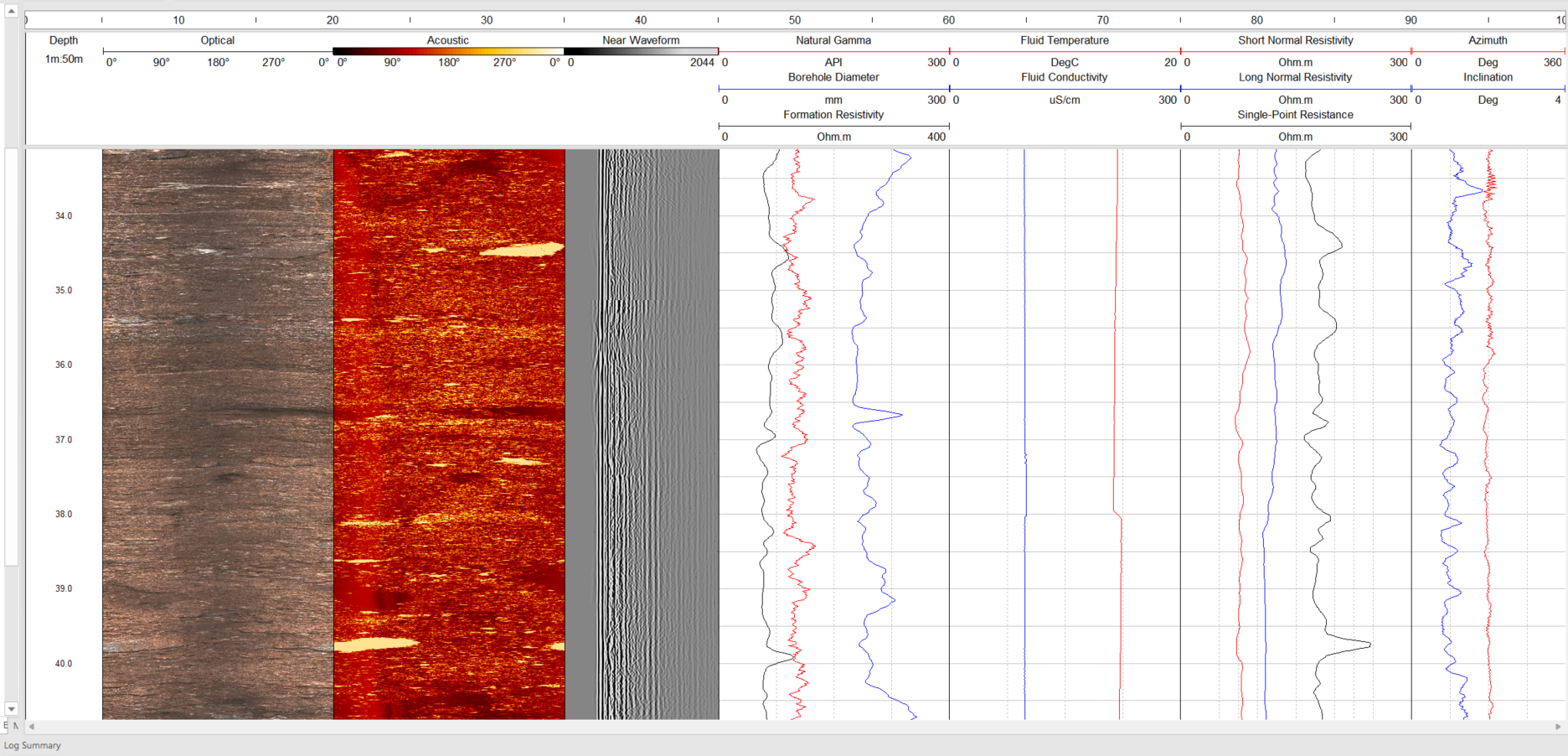The height and width of the screenshot is (756, 1568).
Task: Select the Azimuth log title
Action: (1488, 40)
